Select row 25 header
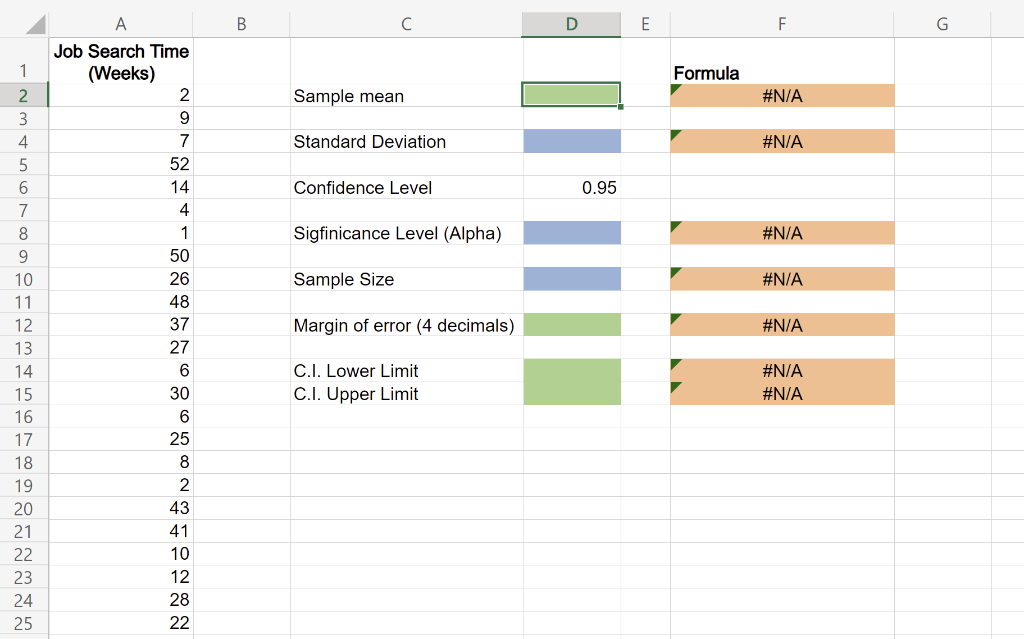The height and width of the screenshot is (639, 1024). [24, 623]
